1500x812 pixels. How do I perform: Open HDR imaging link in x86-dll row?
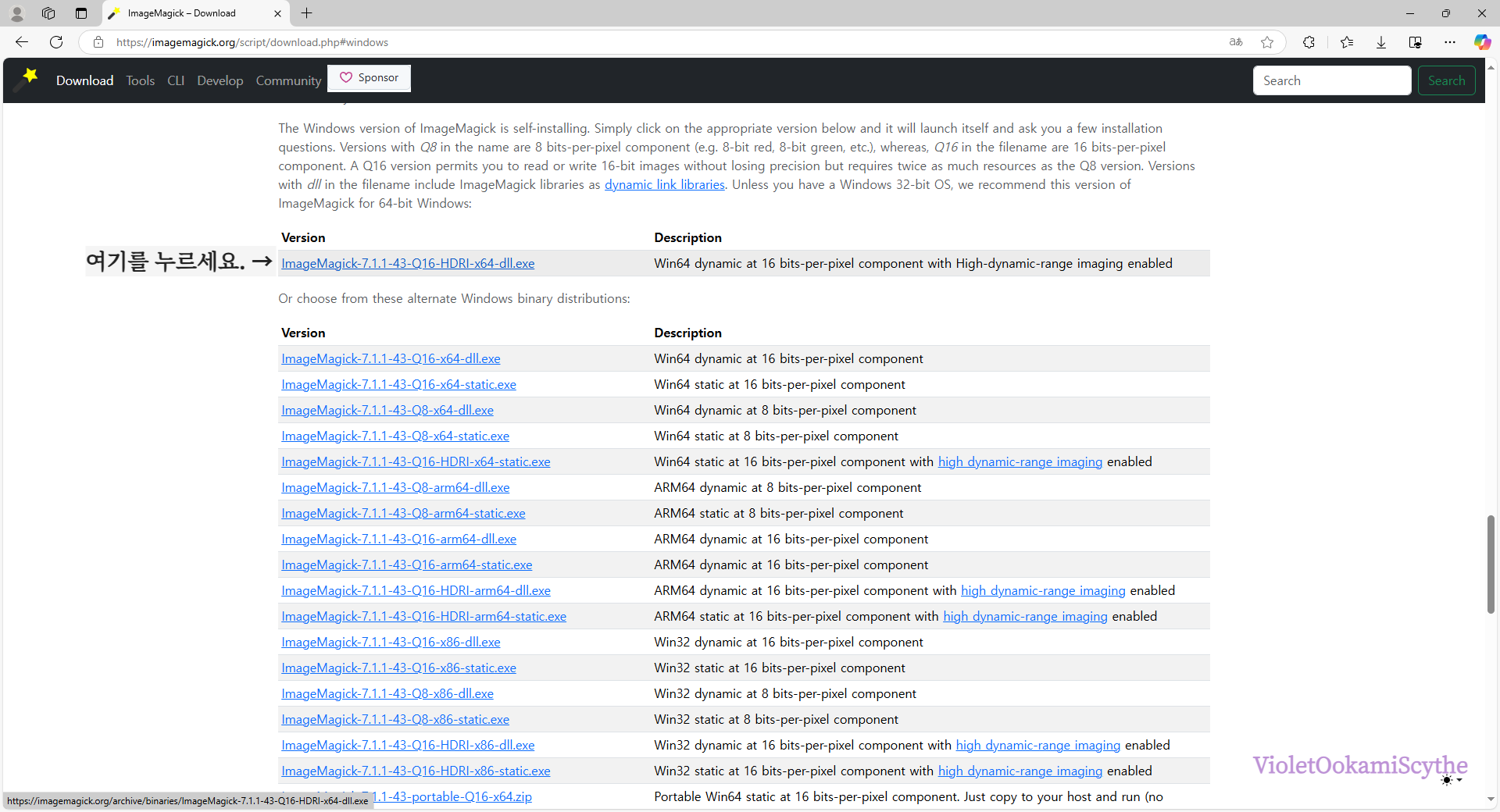(1038, 745)
